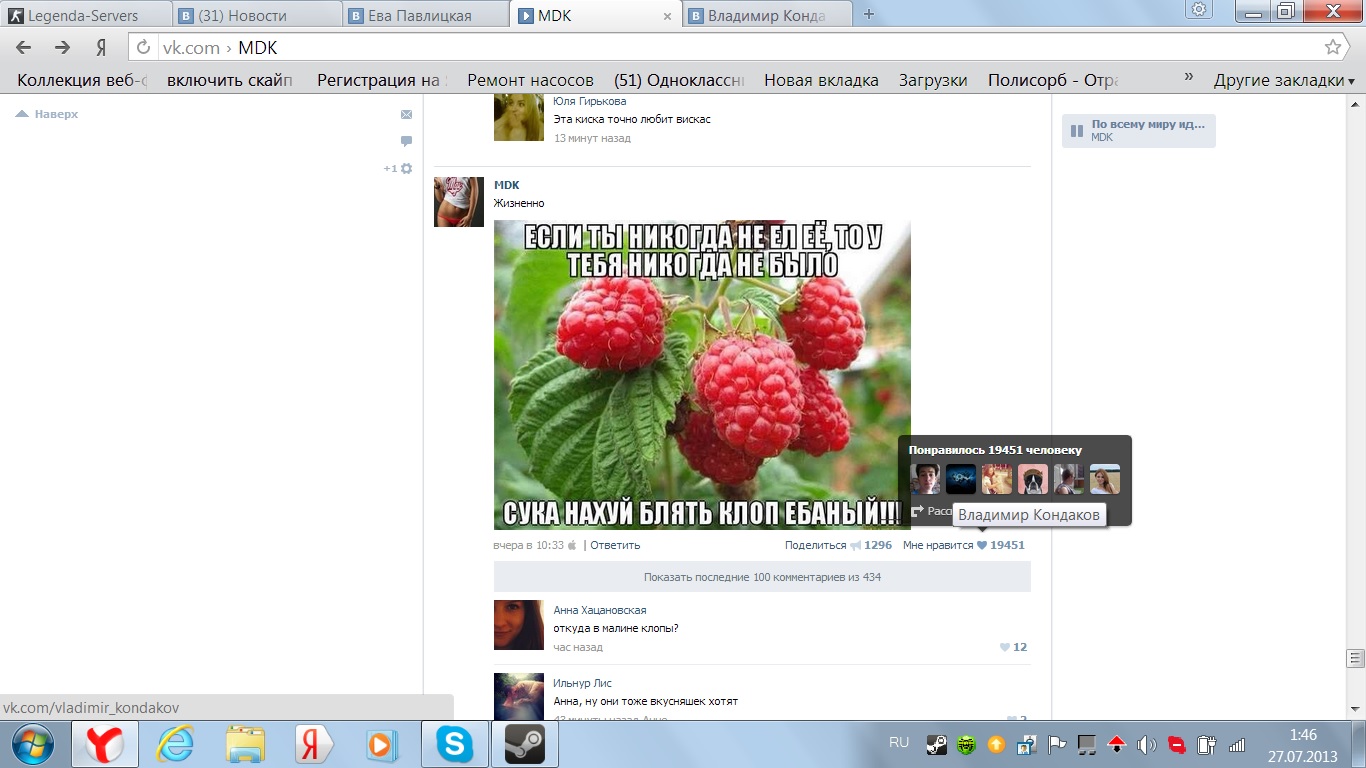Open the включить скайп bookmark

tap(230, 80)
